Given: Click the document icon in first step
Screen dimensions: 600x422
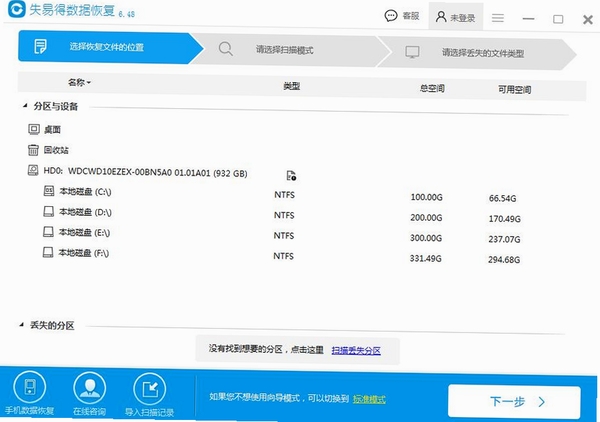Looking at the screenshot, I should point(40,46).
